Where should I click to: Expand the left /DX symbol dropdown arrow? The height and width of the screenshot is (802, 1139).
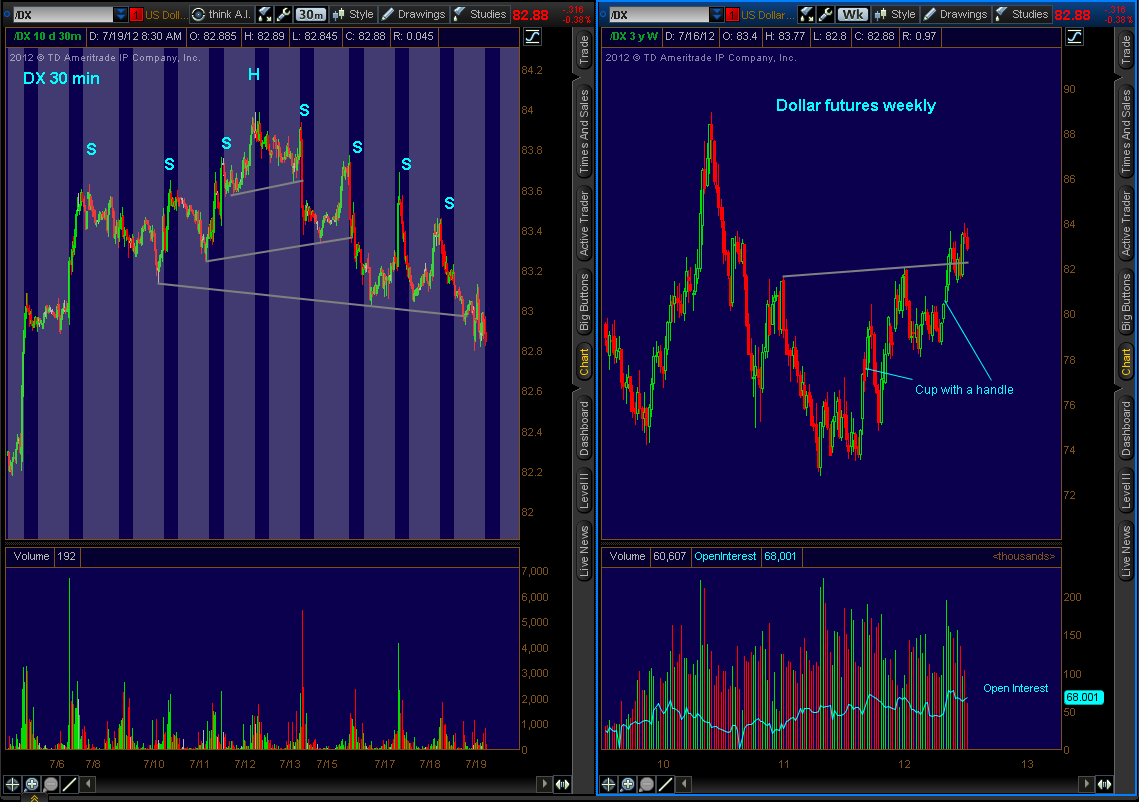[x=121, y=14]
